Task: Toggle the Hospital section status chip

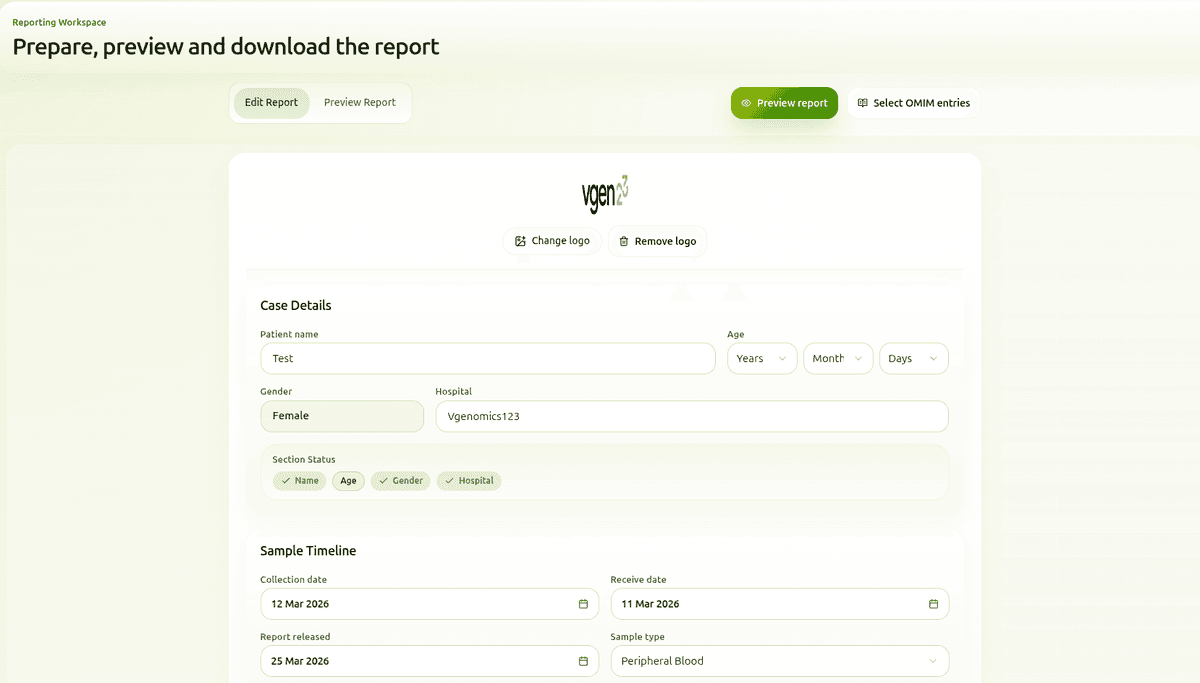Action: coord(469,480)
